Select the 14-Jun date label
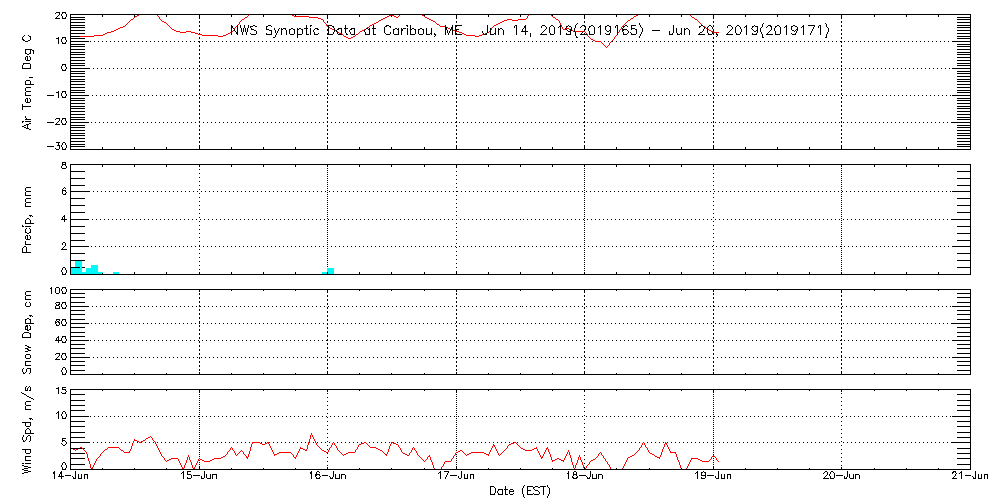1000x500 pixels. 71,477
